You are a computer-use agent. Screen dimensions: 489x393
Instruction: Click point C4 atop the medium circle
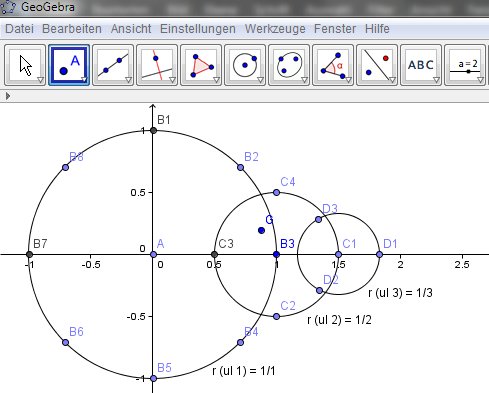point(276,192)
